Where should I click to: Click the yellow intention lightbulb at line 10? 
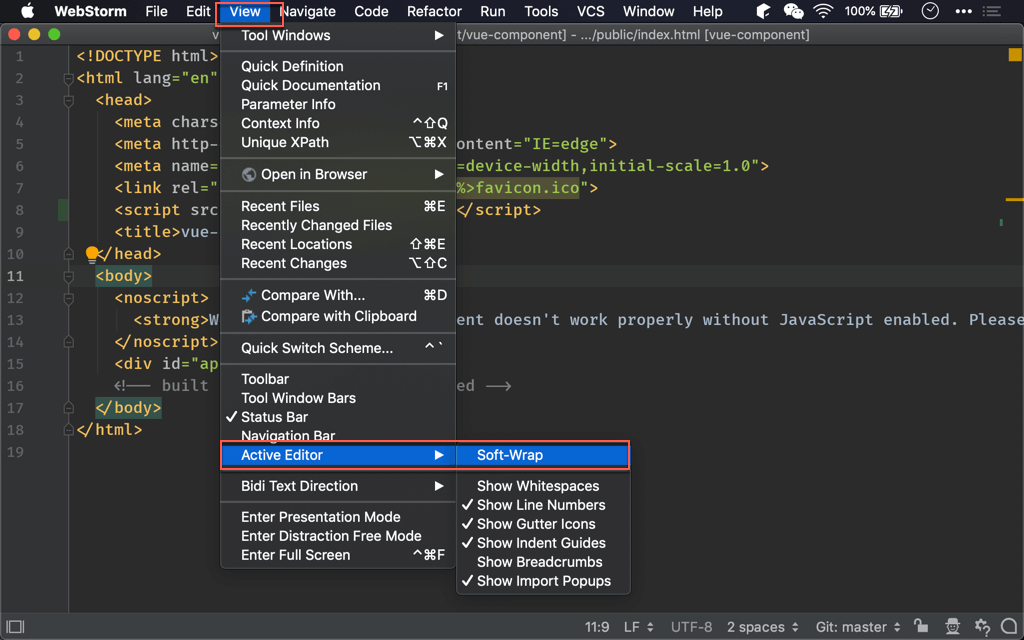pyautogui.click(x=92, y=254)
